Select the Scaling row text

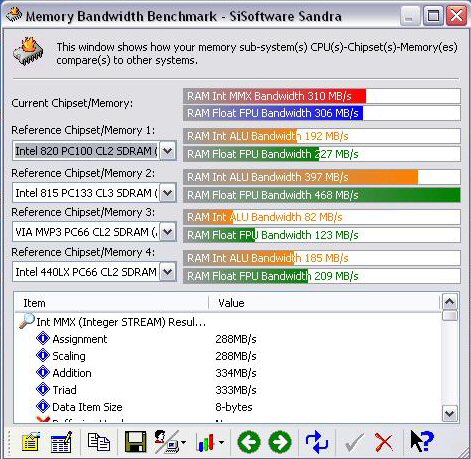(x=69, y=356)
